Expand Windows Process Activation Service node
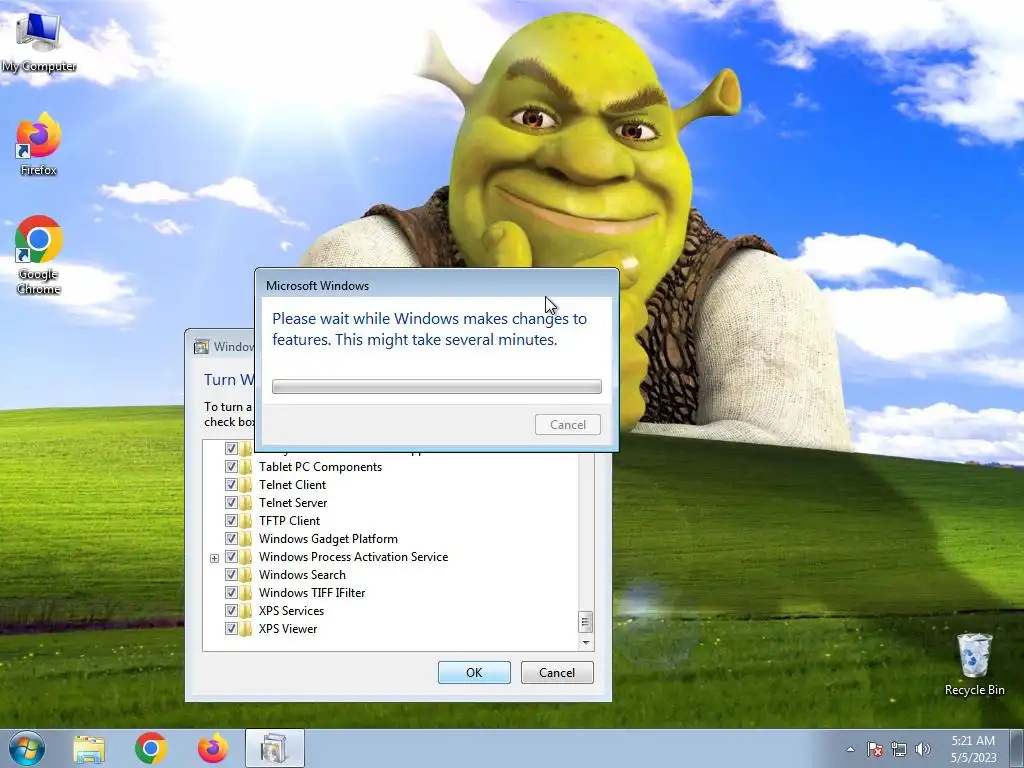Screen dimensions: 1024x768 (214, 558)
